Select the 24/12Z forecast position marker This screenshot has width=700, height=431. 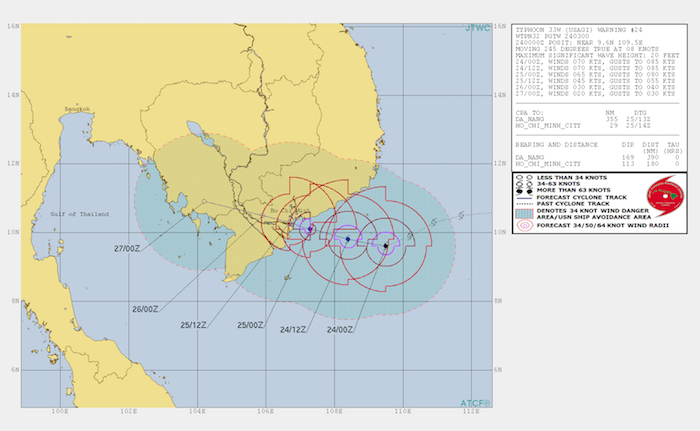[347, 239]
